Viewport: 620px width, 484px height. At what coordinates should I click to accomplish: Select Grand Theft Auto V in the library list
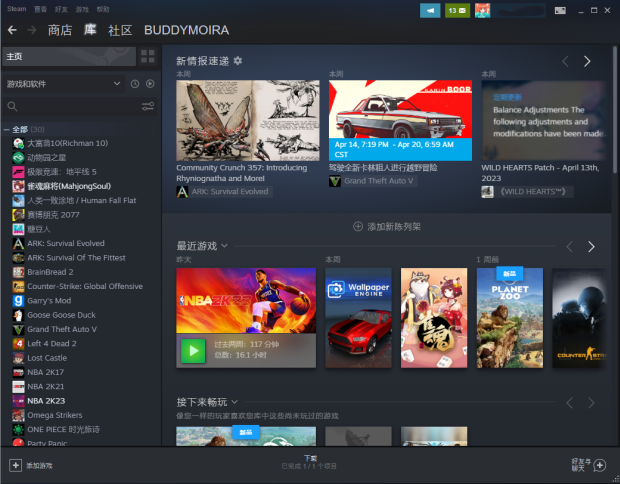pyautogui.click(x=62, y=329)
